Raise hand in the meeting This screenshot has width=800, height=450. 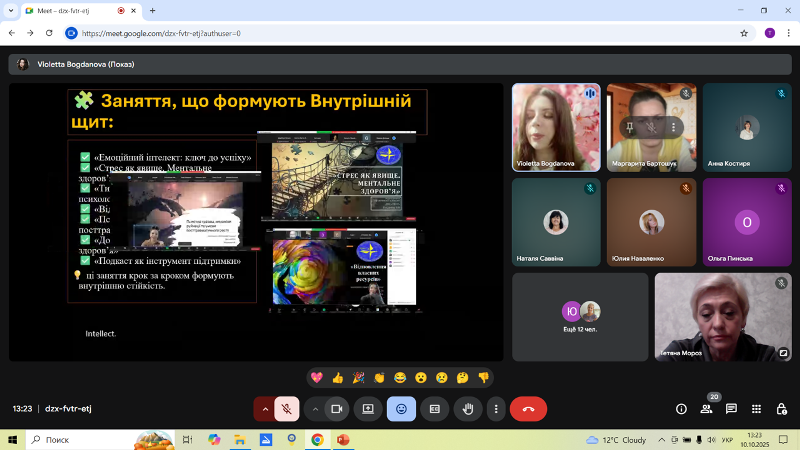pos(466,408)
